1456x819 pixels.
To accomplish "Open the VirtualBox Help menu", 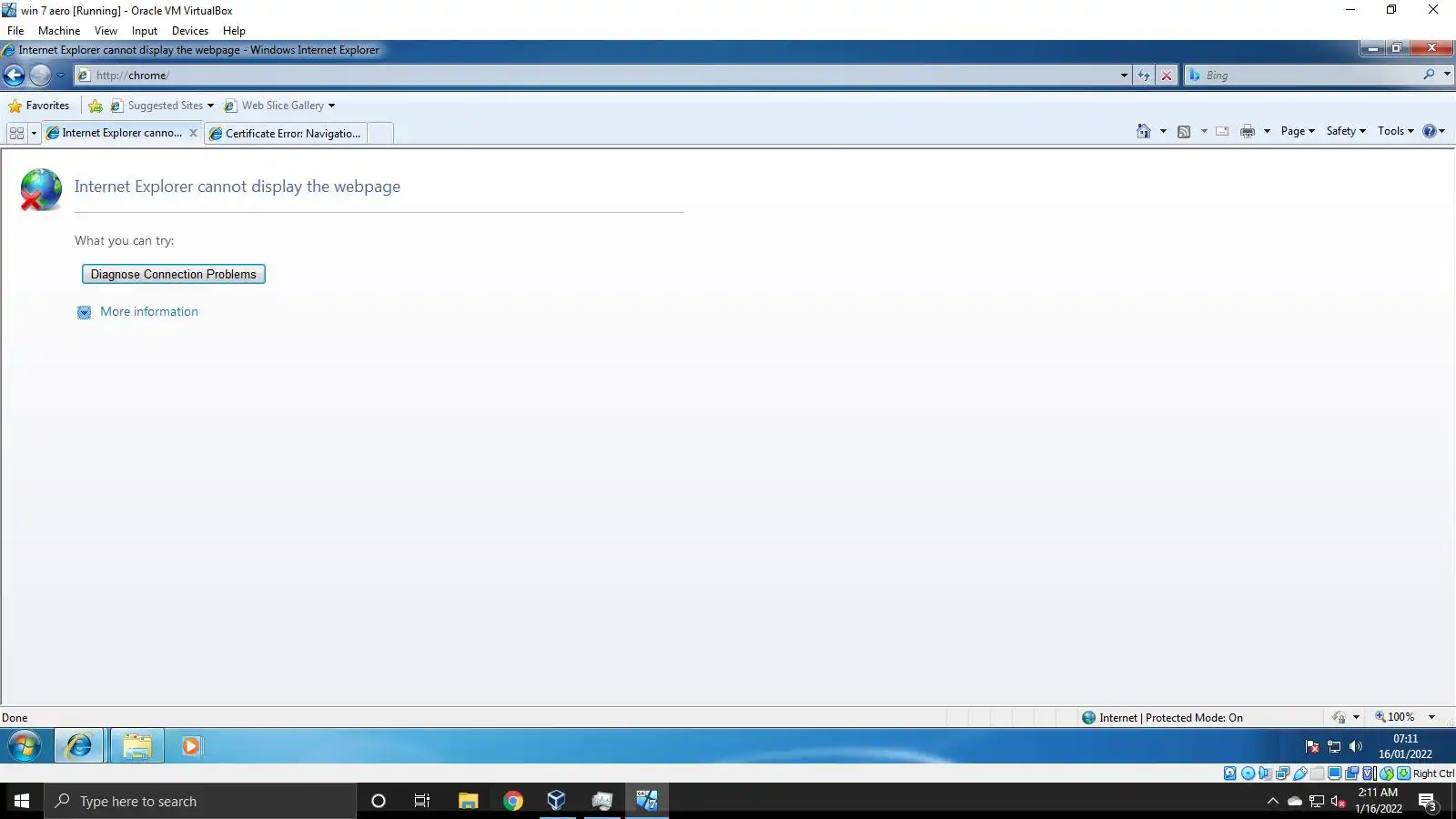I will (234, 31).
